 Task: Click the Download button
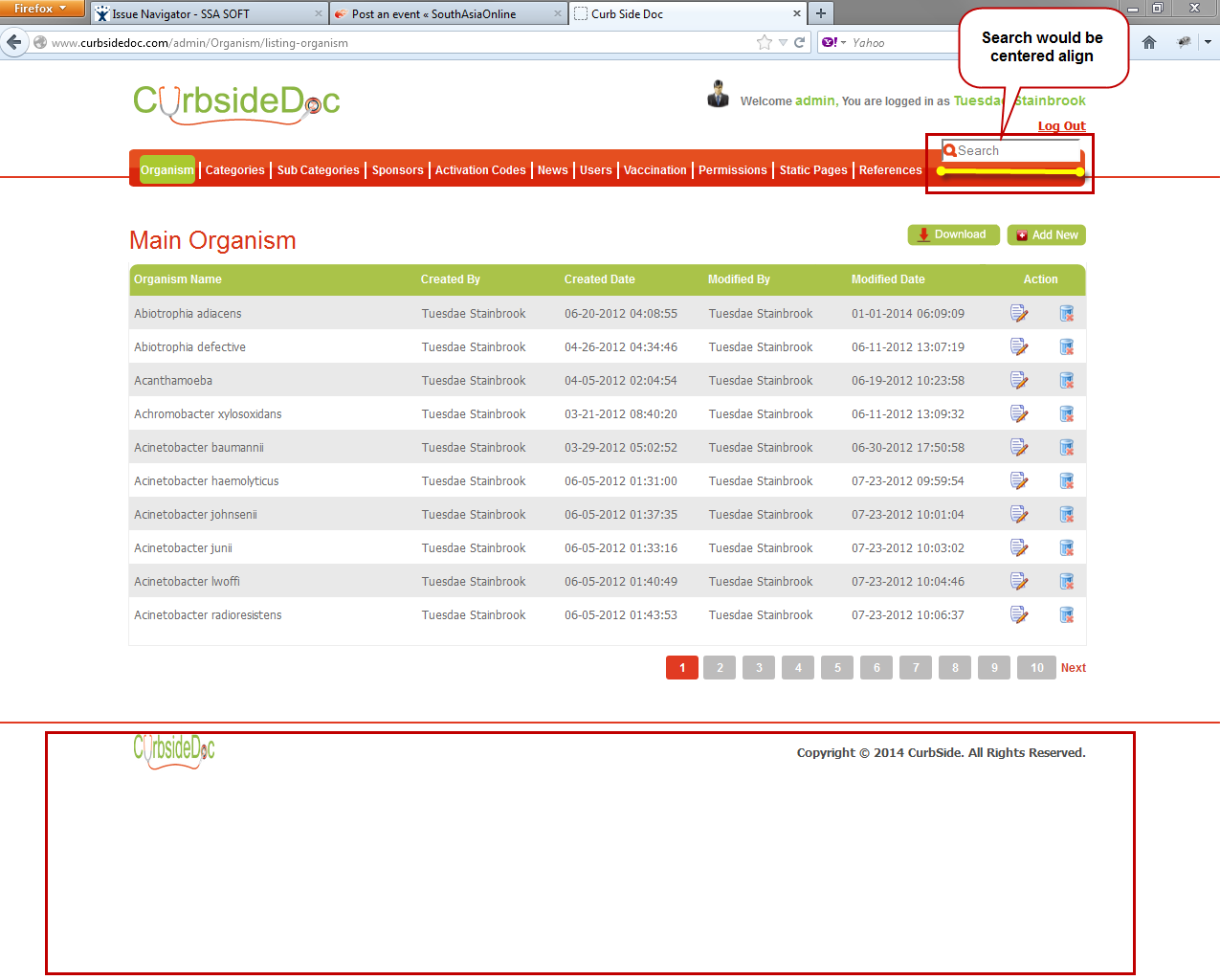(x=953, y=234)
